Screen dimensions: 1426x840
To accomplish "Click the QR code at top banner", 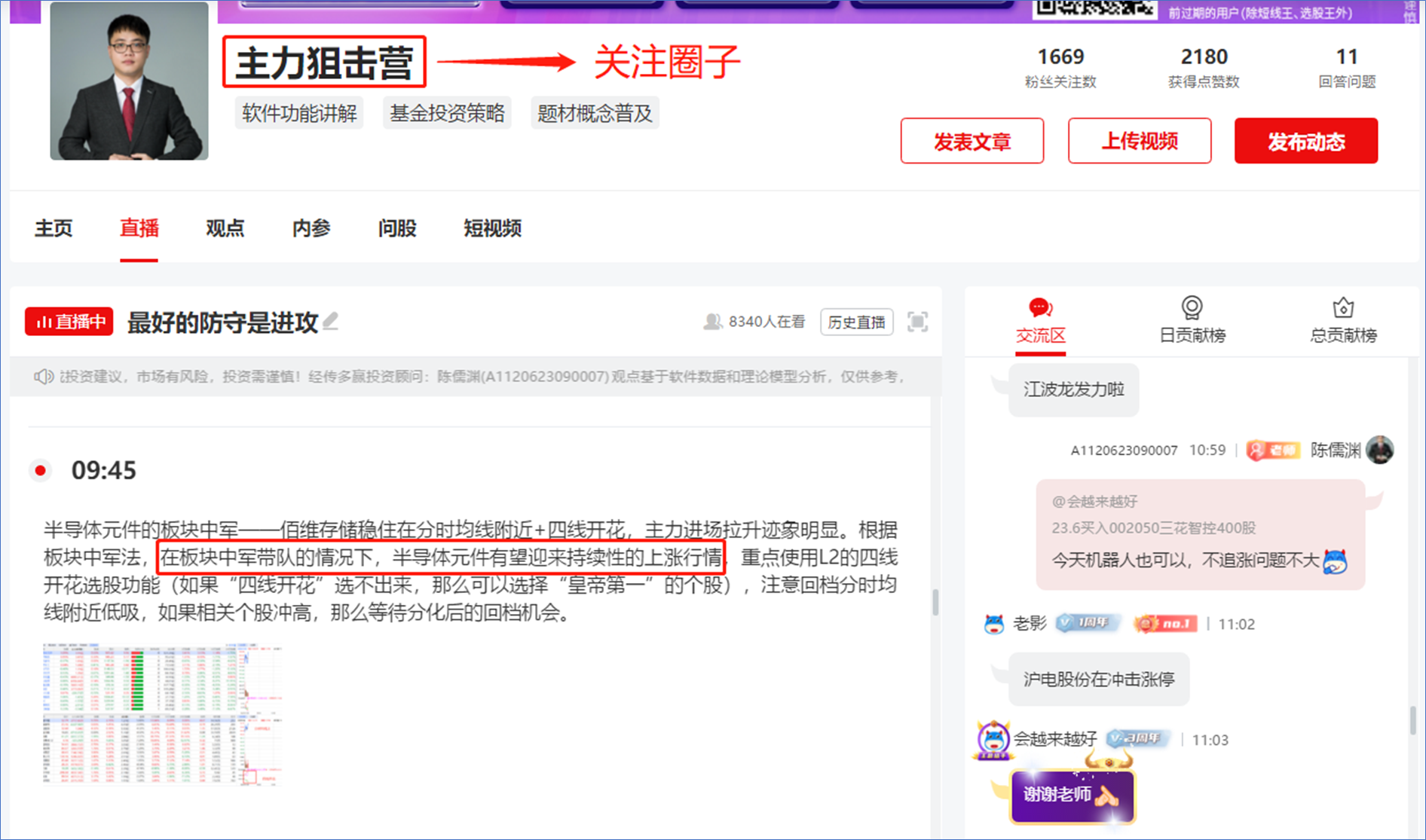I will (x=1095, y=9).
